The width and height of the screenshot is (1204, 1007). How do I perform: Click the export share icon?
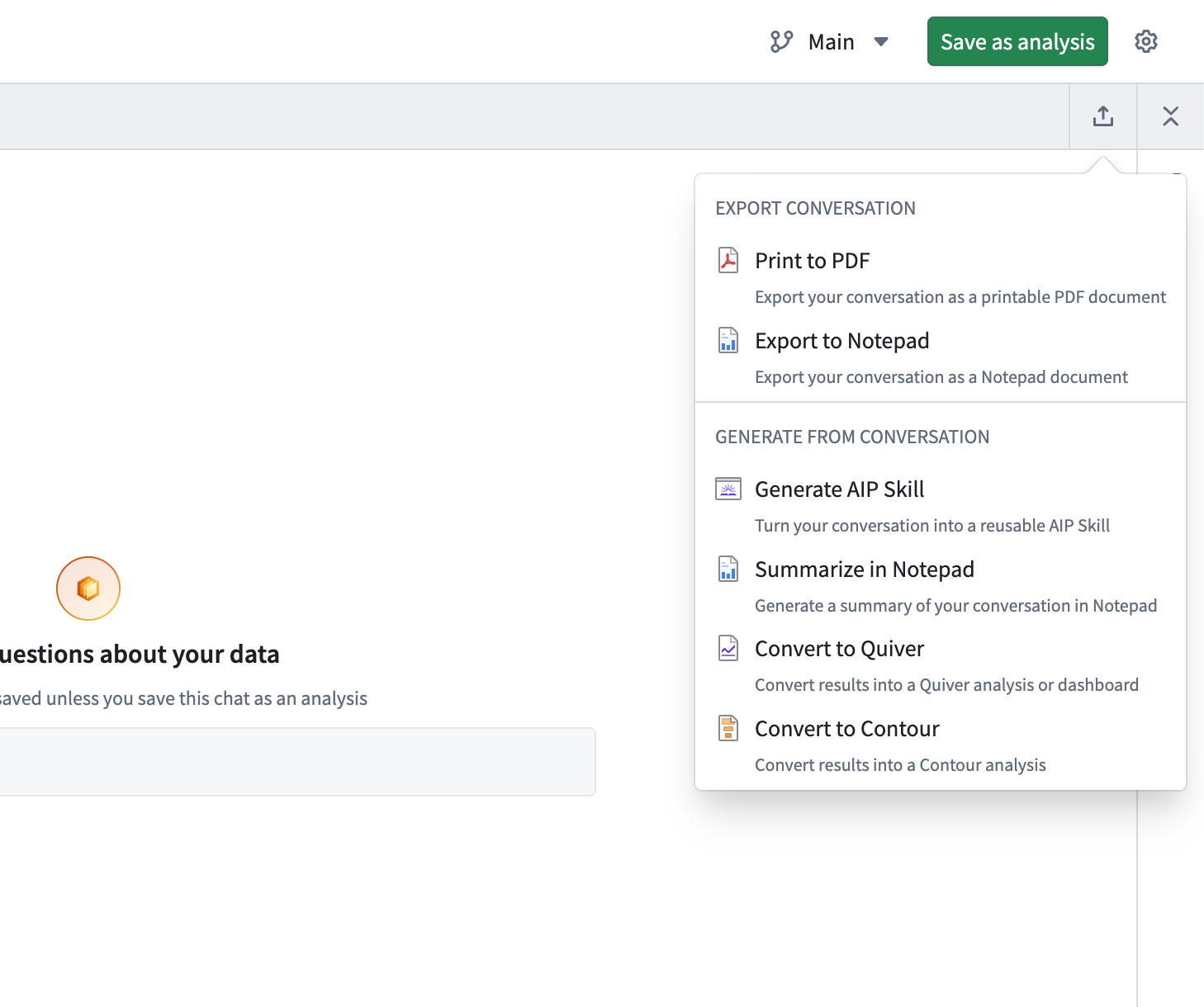pyautogui.click(x=1103, y=116)
